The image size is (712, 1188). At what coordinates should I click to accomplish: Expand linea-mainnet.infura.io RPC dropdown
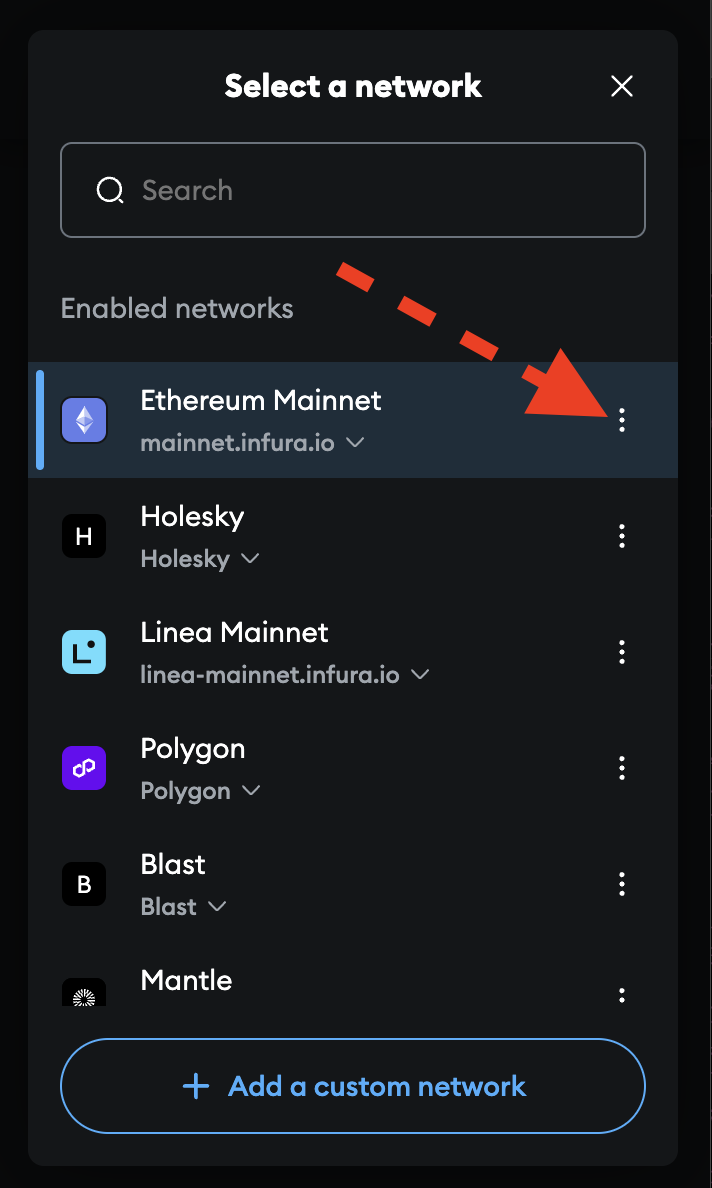(420, 675)
